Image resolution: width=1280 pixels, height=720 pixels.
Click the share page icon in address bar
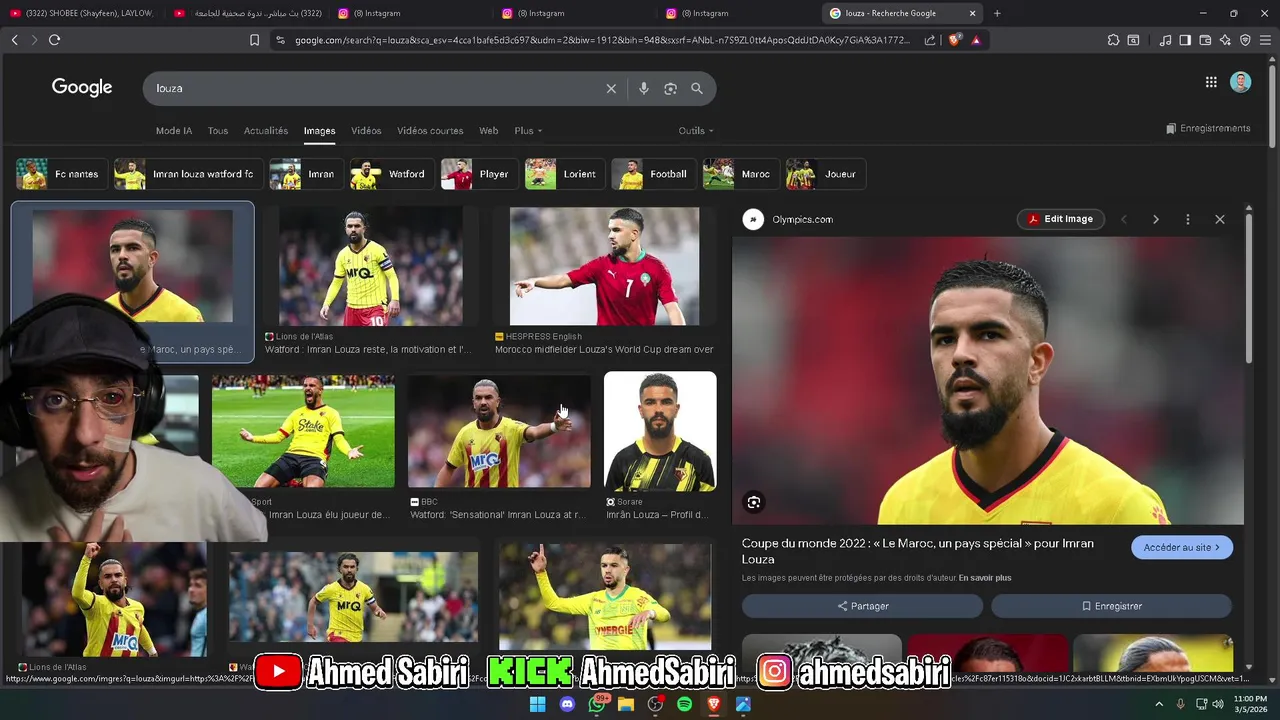[930, 40]
